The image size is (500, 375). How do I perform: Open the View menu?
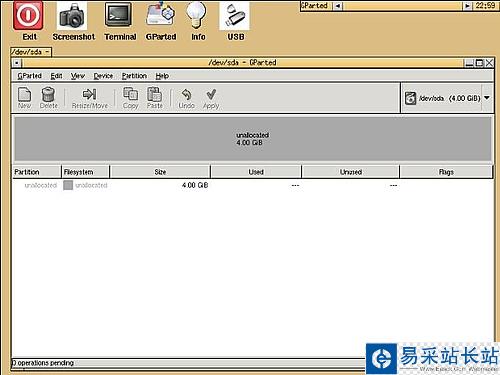click(78, 76)
